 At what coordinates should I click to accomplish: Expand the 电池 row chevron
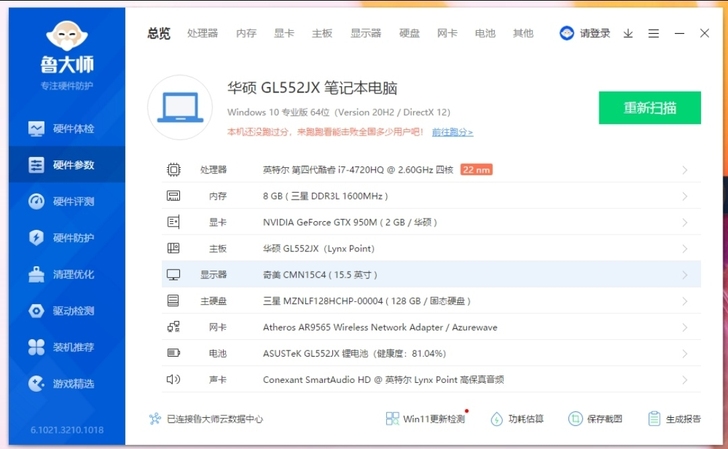[x=685, y=354]
